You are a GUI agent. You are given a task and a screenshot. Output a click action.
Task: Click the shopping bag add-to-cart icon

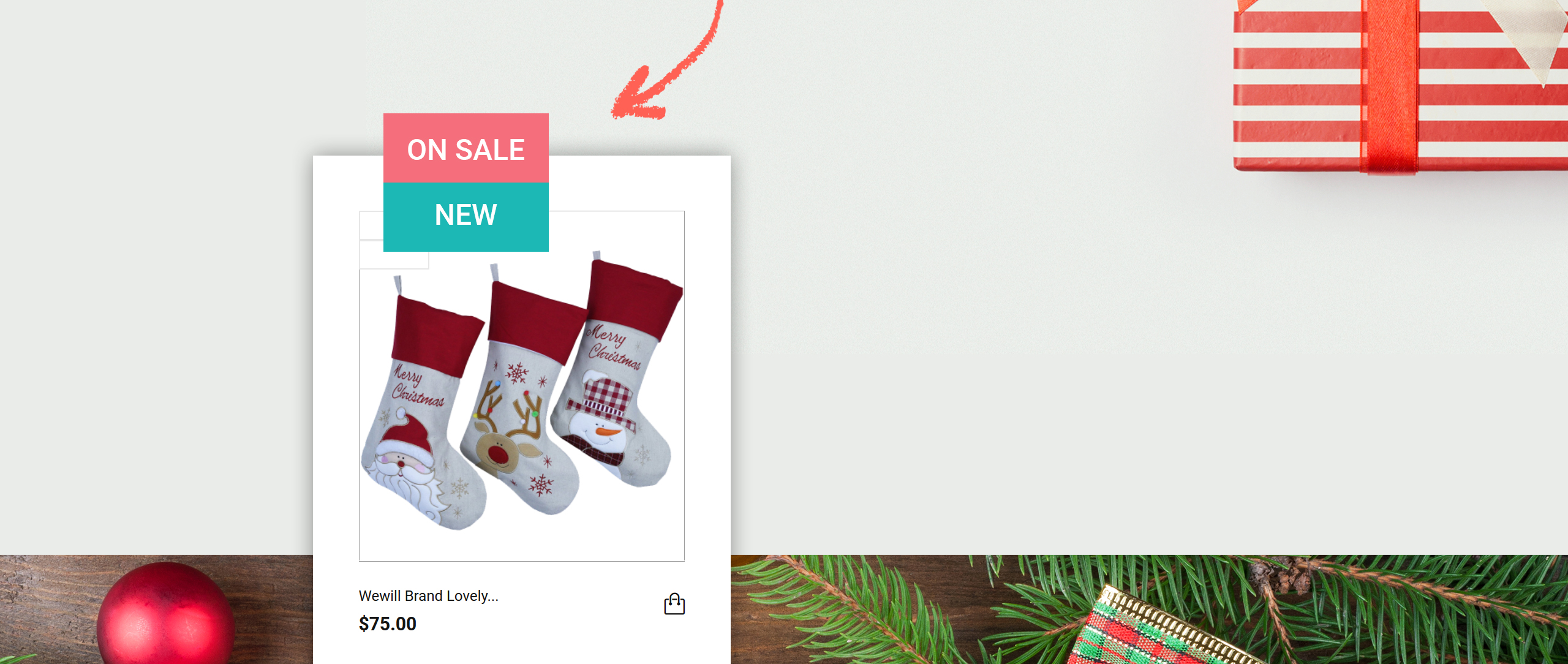point(674,604)
